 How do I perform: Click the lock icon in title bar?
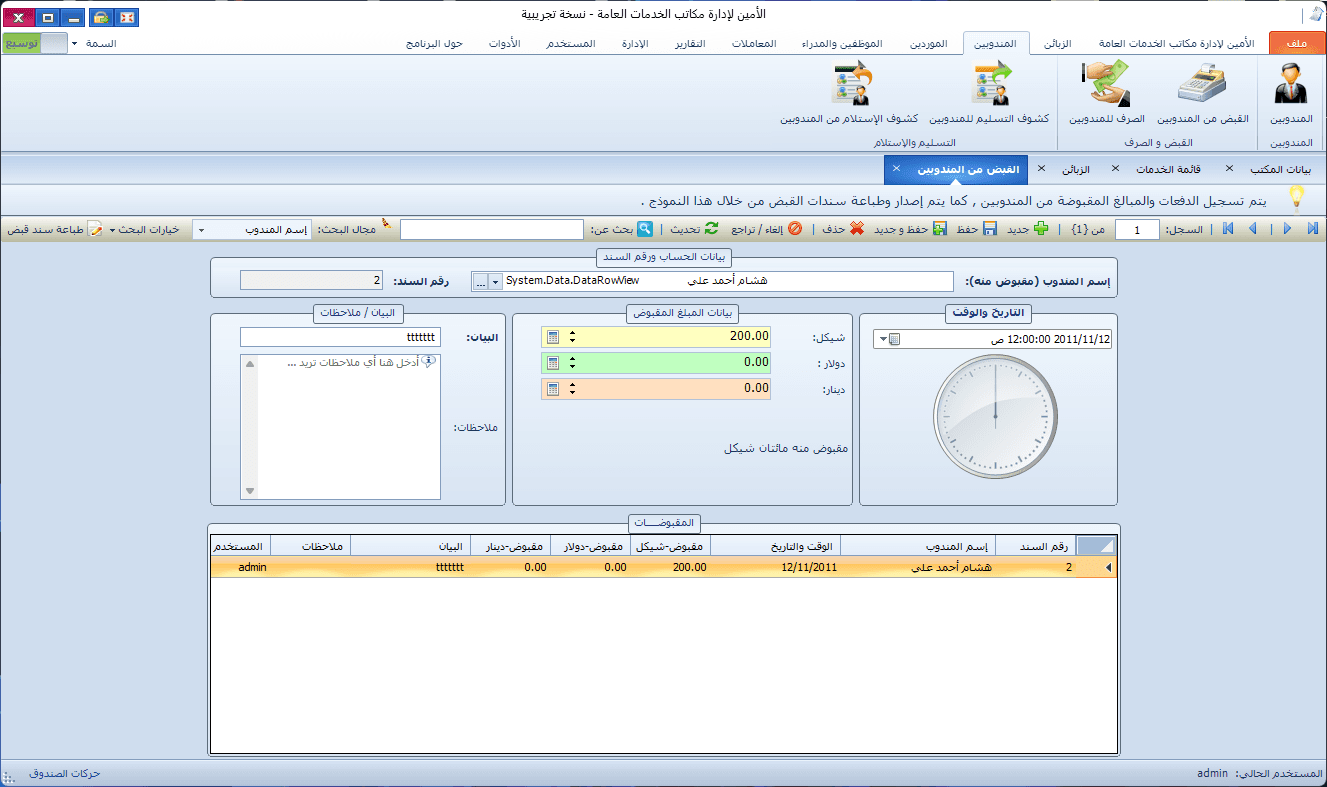point(100,18)
